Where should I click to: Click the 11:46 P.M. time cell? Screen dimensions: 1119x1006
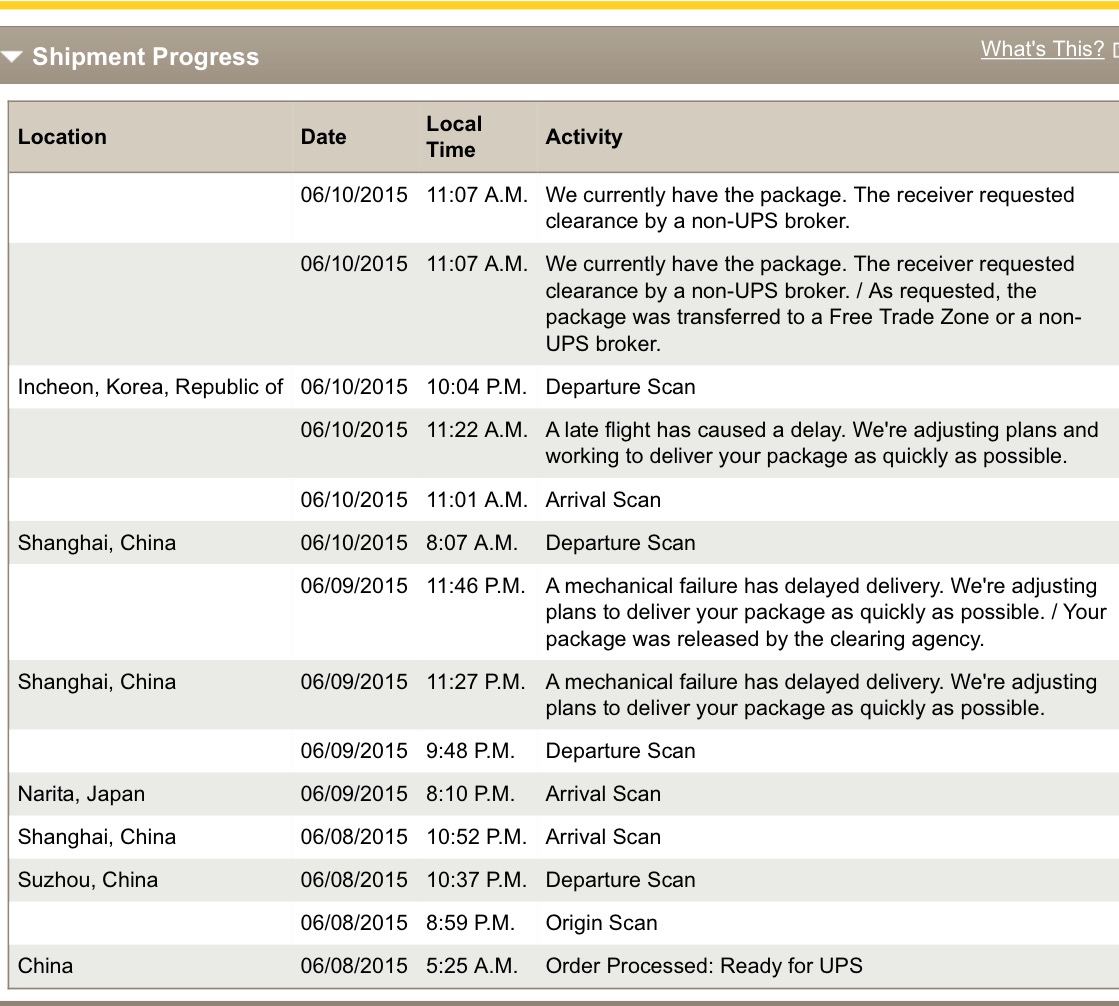[x=476, y=585]
